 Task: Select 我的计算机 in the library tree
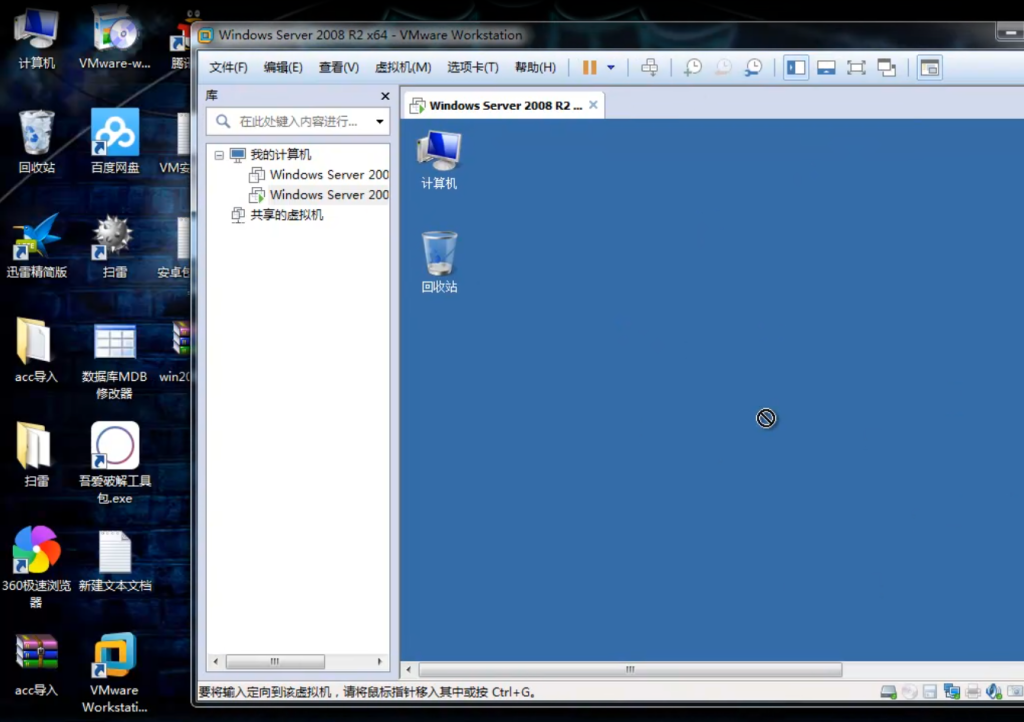pos(280,155)
